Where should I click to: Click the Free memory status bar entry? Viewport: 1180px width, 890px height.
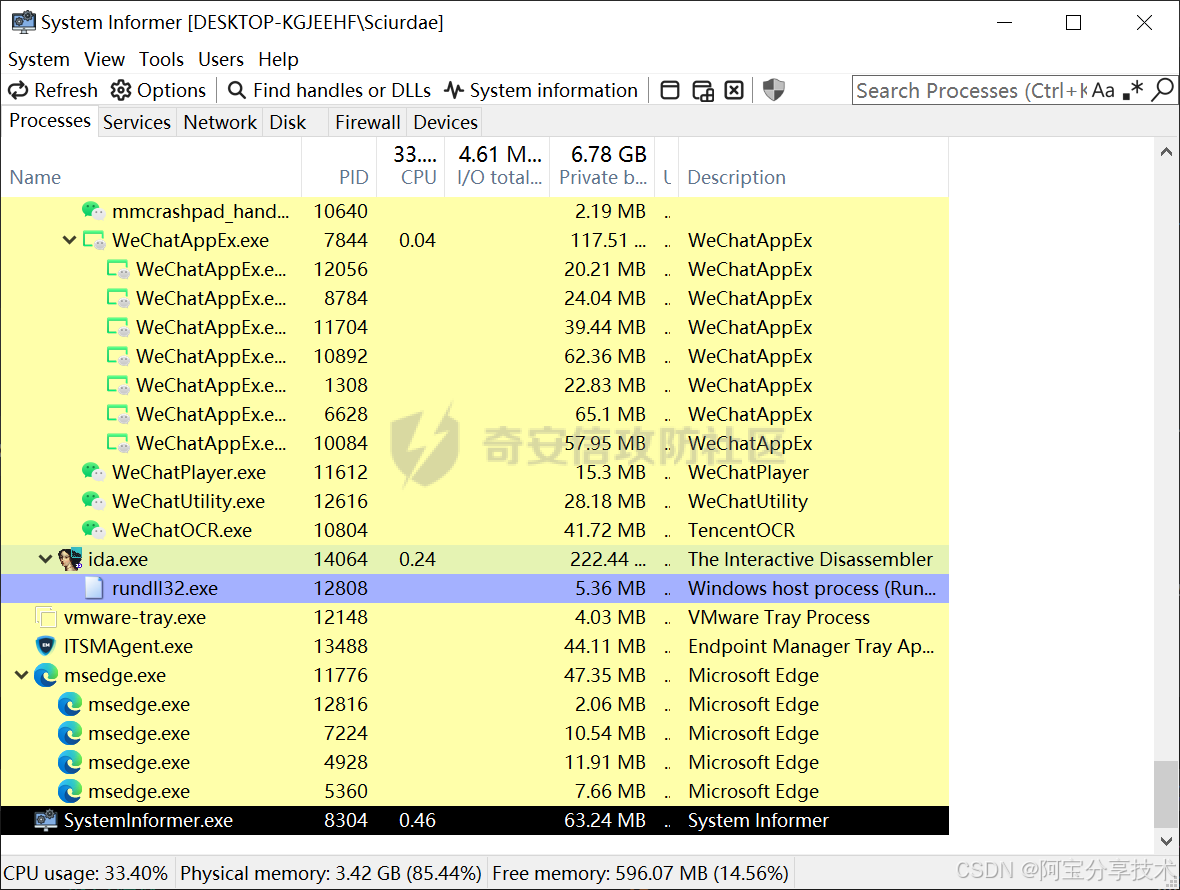tap(640, 873)
